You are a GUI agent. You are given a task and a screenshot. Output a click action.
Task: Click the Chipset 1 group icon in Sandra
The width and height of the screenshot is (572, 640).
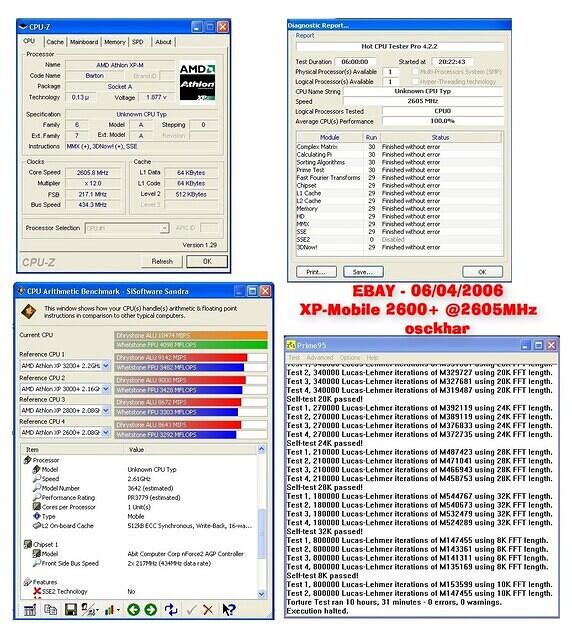[x=27, y=544]
